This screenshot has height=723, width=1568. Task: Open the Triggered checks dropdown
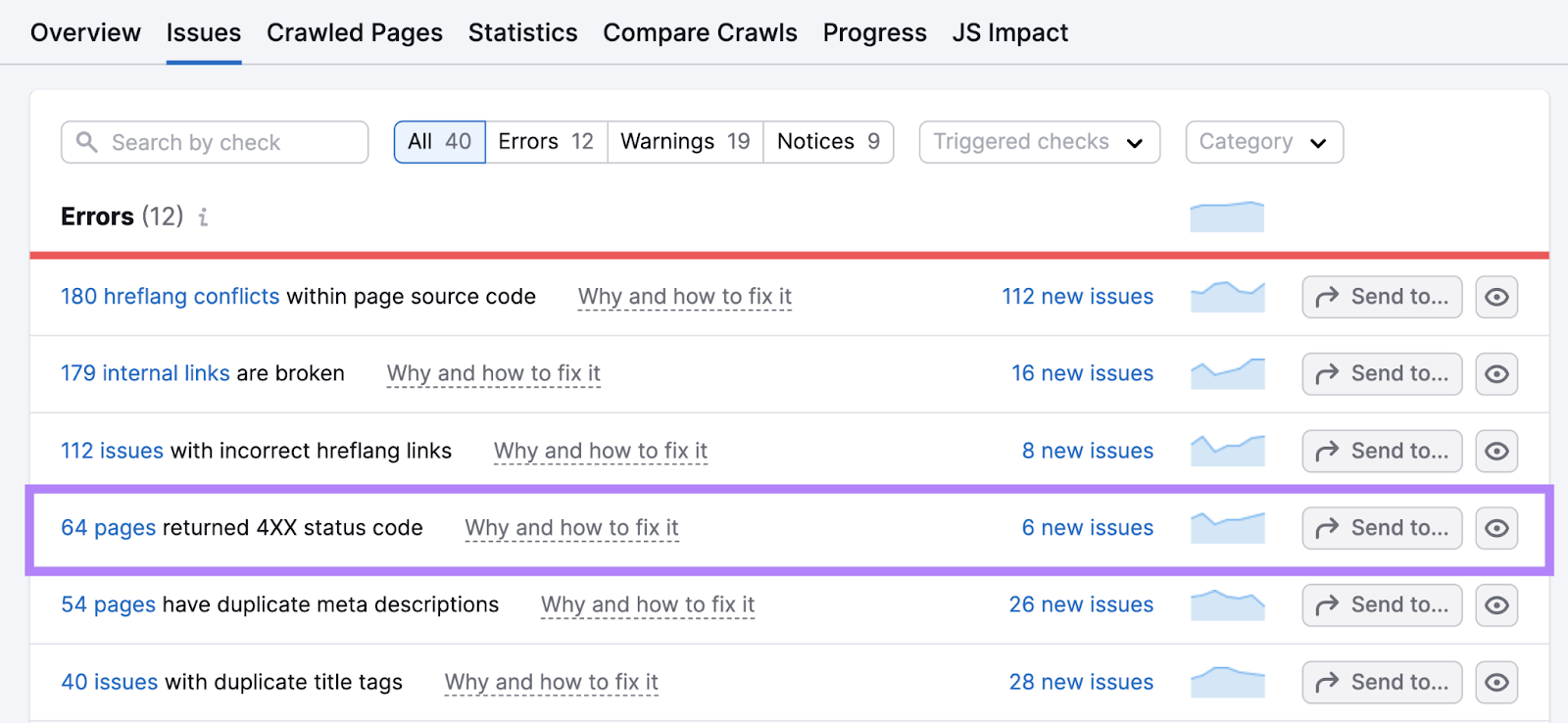pyautogui.click(x=1038, y=141)
